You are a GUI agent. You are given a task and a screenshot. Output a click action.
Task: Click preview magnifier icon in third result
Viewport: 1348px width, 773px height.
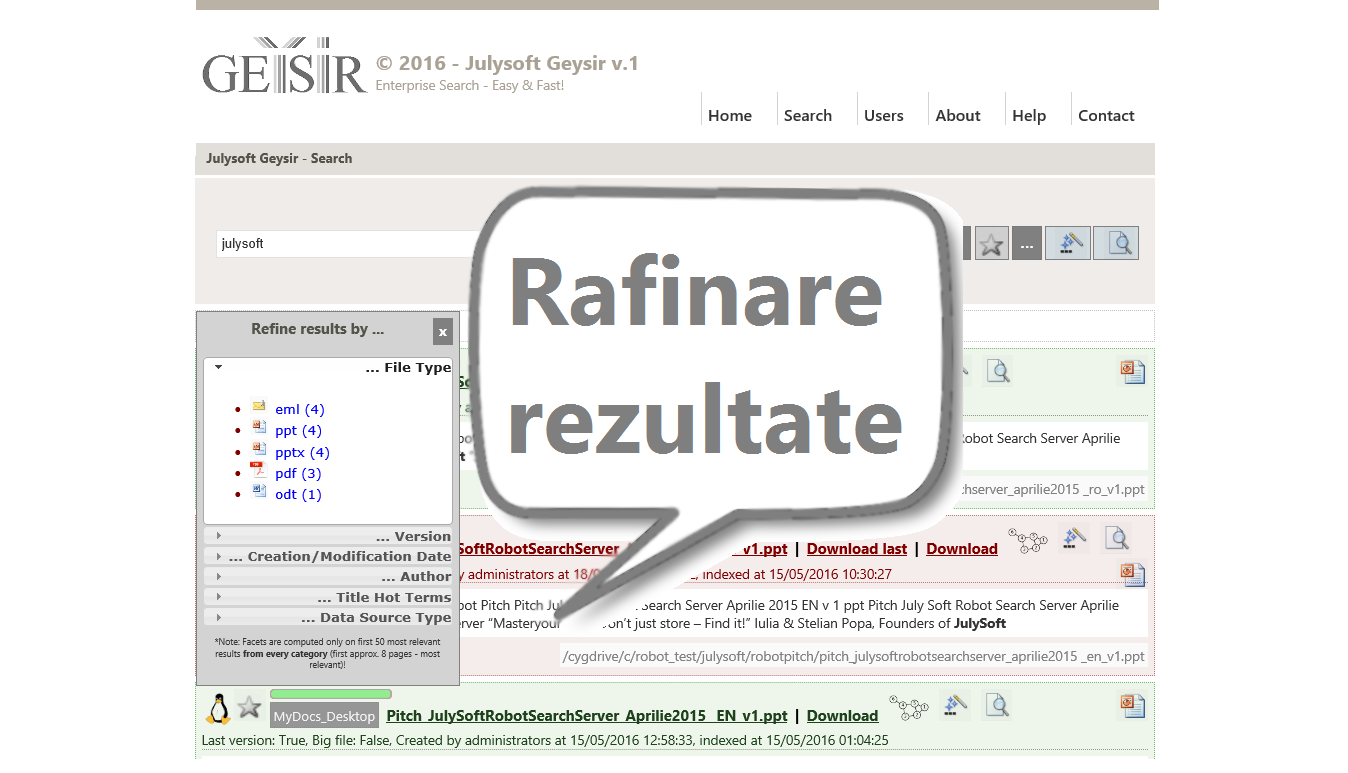997,705
